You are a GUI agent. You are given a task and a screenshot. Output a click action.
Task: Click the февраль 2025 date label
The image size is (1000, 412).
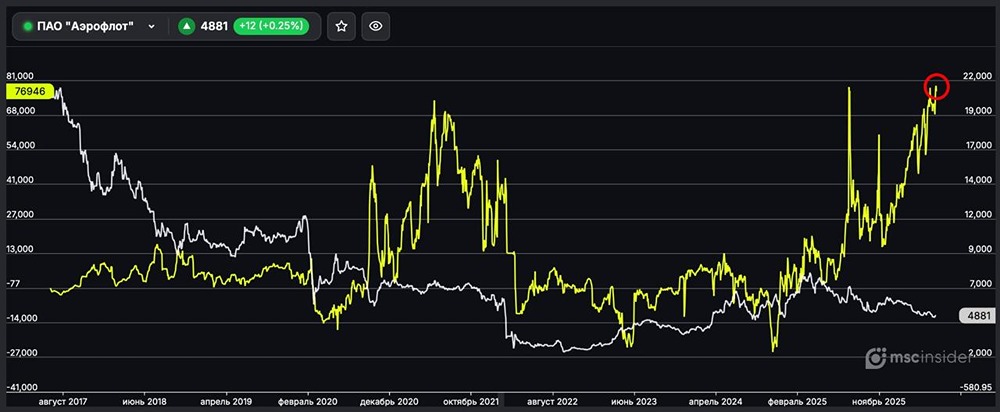coord(797,402)
